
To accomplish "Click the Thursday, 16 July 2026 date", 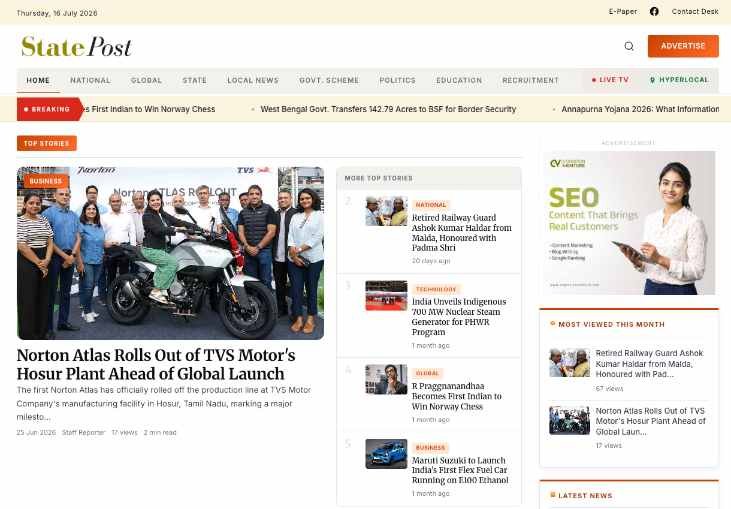I will [57, 13].
